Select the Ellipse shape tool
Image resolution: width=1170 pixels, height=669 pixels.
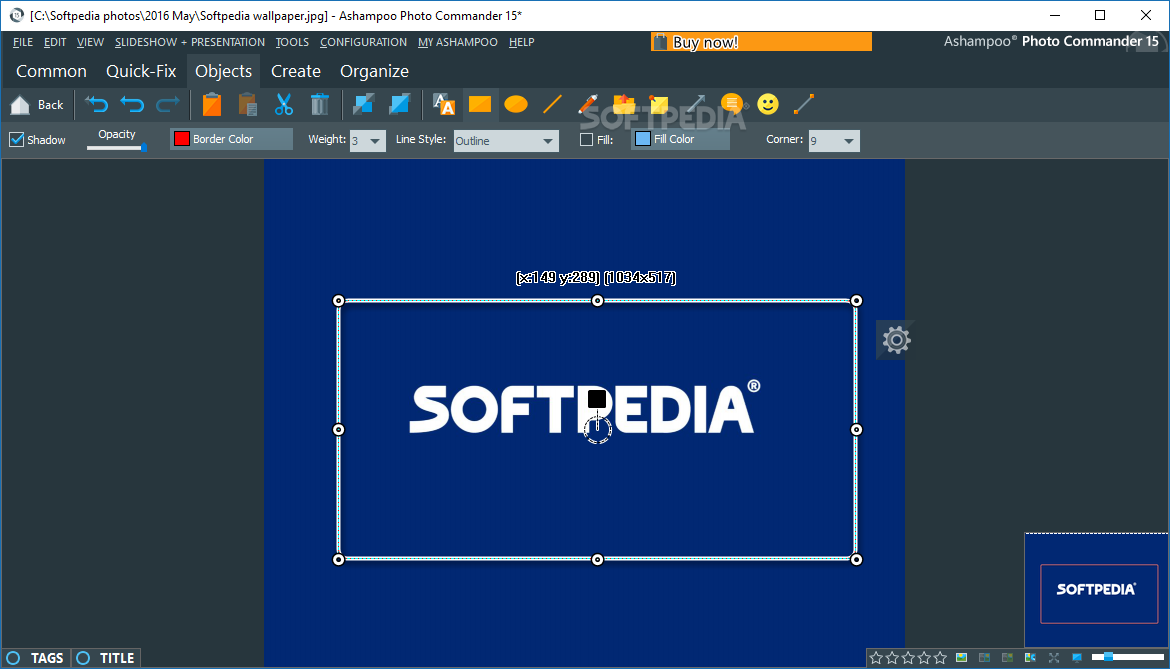pos(516,104)
